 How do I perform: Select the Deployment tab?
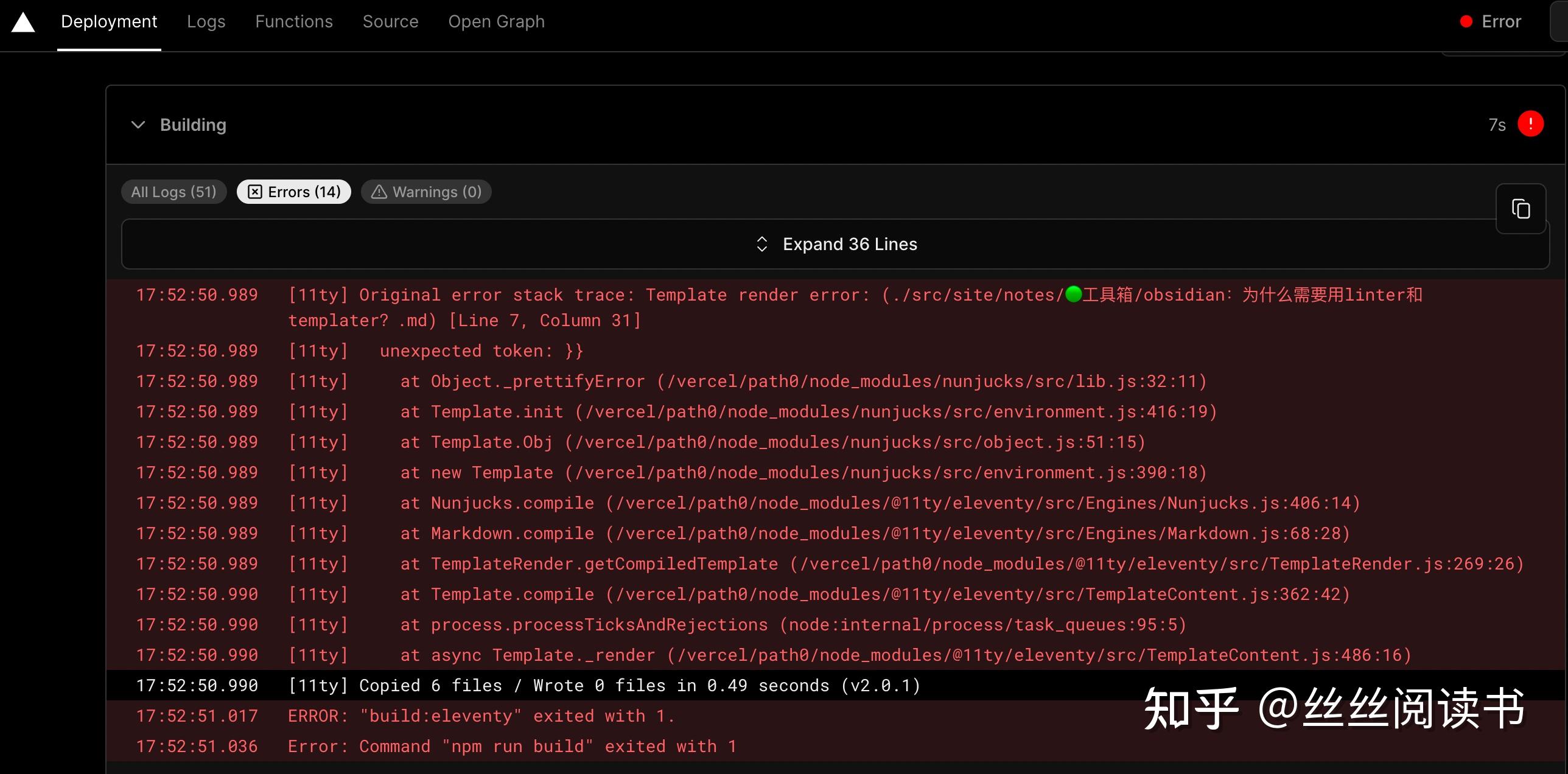pos(109,22)
